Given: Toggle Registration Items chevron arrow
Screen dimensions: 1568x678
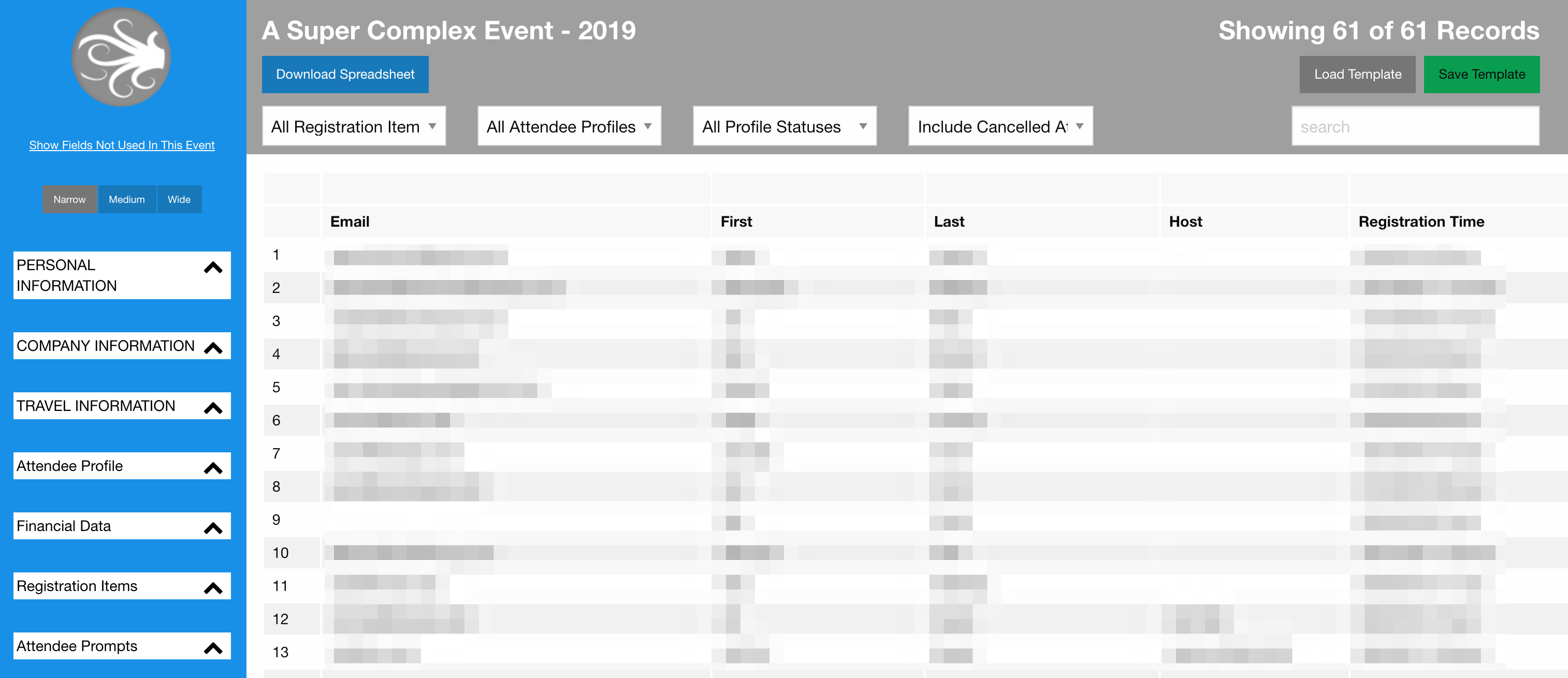Looking at the screenshot, I should [x=213, y=588].
